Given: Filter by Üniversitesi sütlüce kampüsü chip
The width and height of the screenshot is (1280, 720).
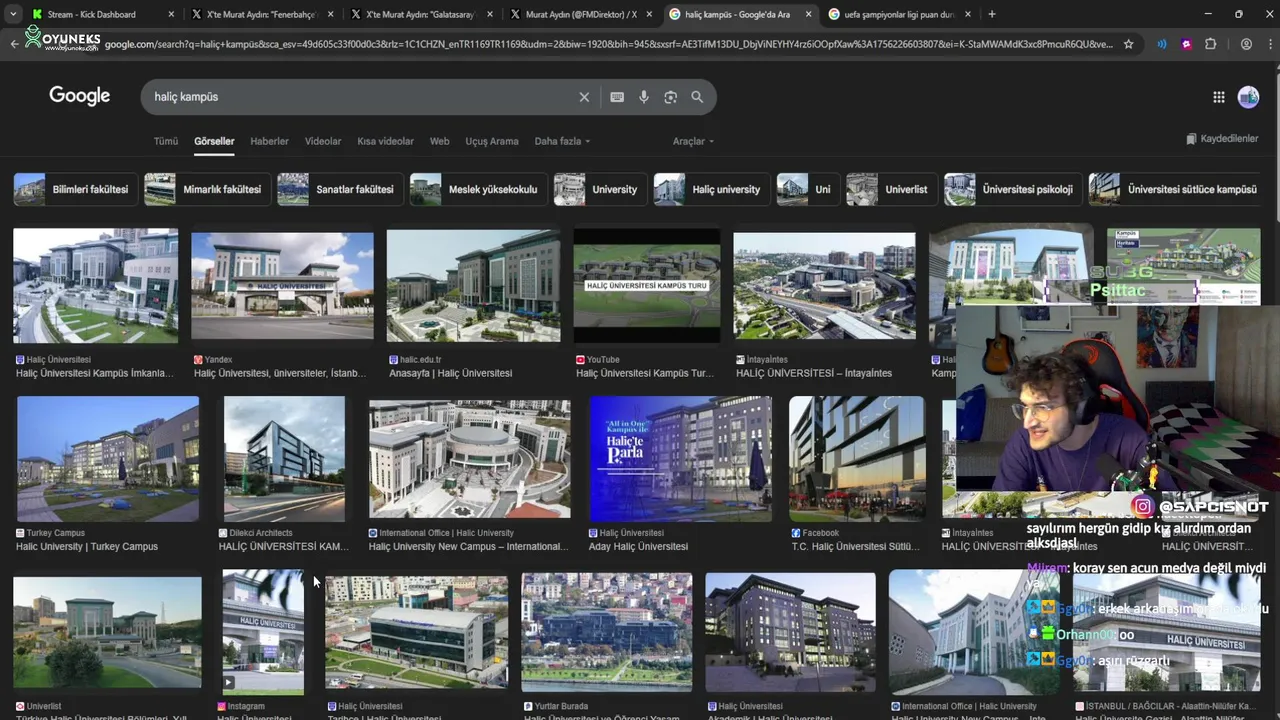Looking at the screenshot, I should (x=1174, y=189).
